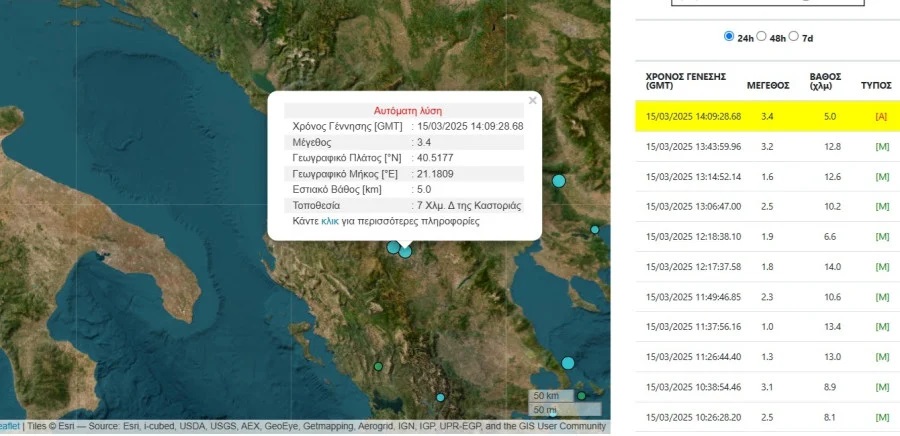Click the [A] type tag in the yellow row
The height and width of the screenshot is (436, 900).
(880, 117)
